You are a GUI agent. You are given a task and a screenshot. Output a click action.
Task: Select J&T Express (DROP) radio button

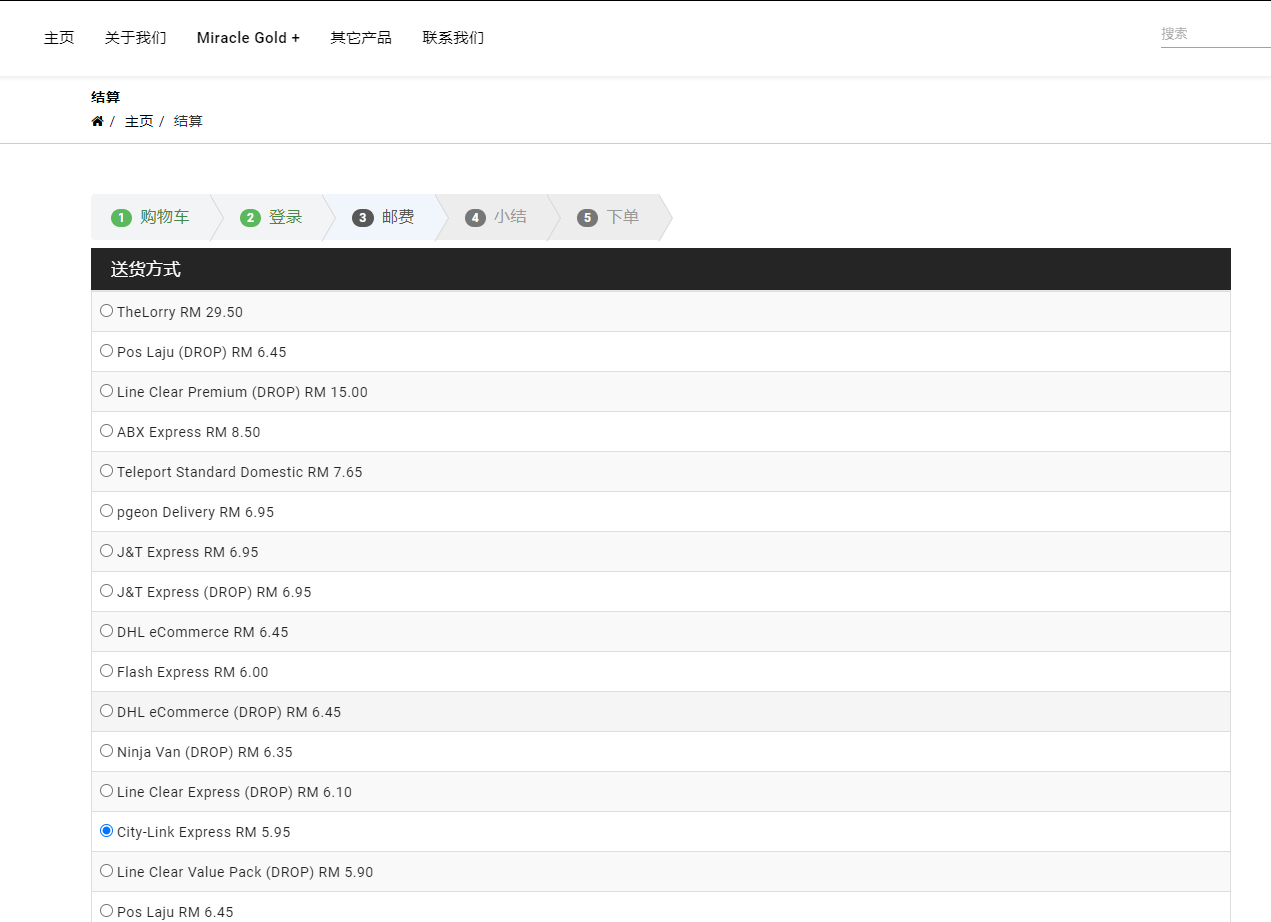point(106,591)
